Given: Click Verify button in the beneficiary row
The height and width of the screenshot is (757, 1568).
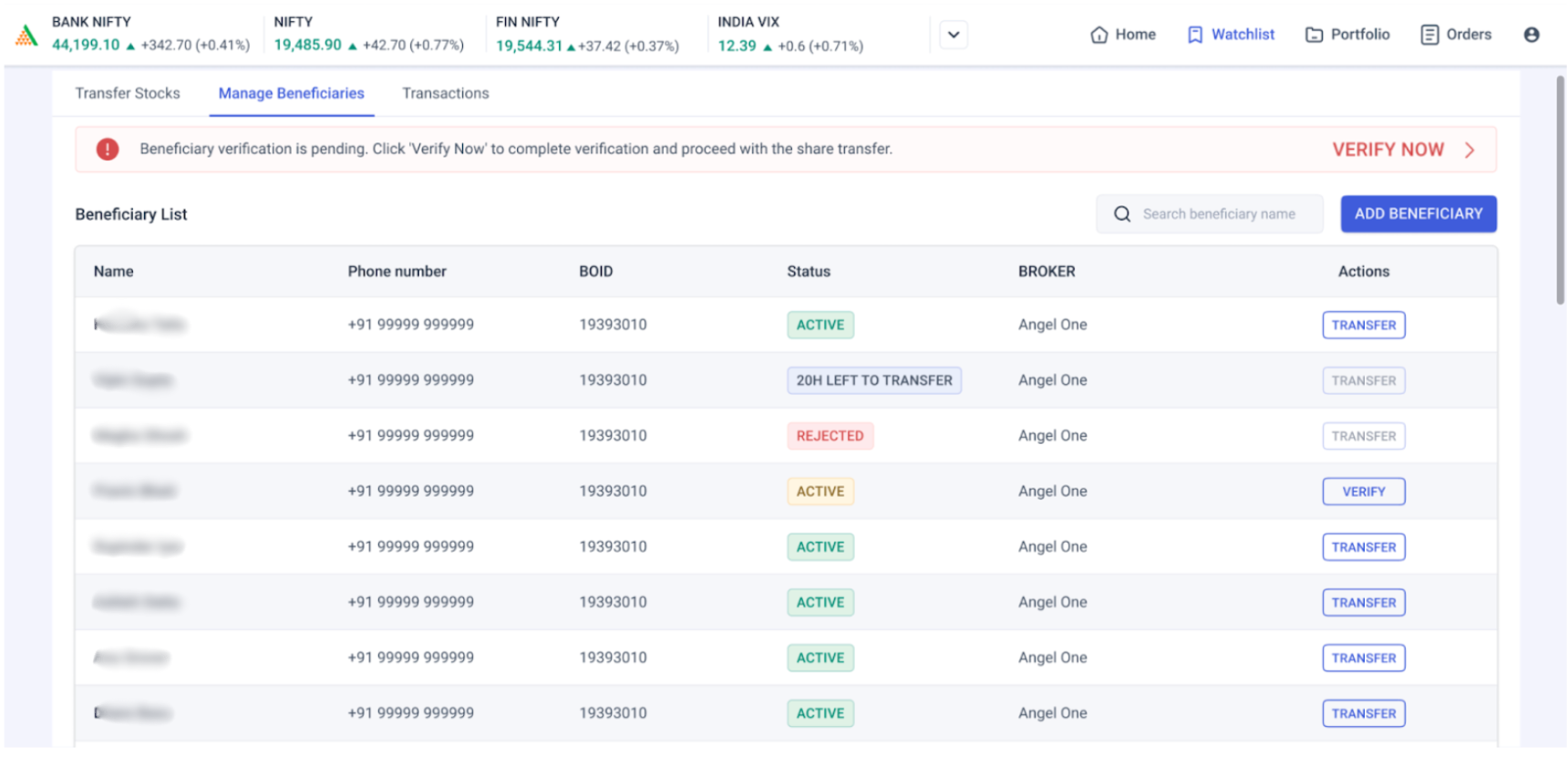Looking at the screenshot, I should point(1363,492).
